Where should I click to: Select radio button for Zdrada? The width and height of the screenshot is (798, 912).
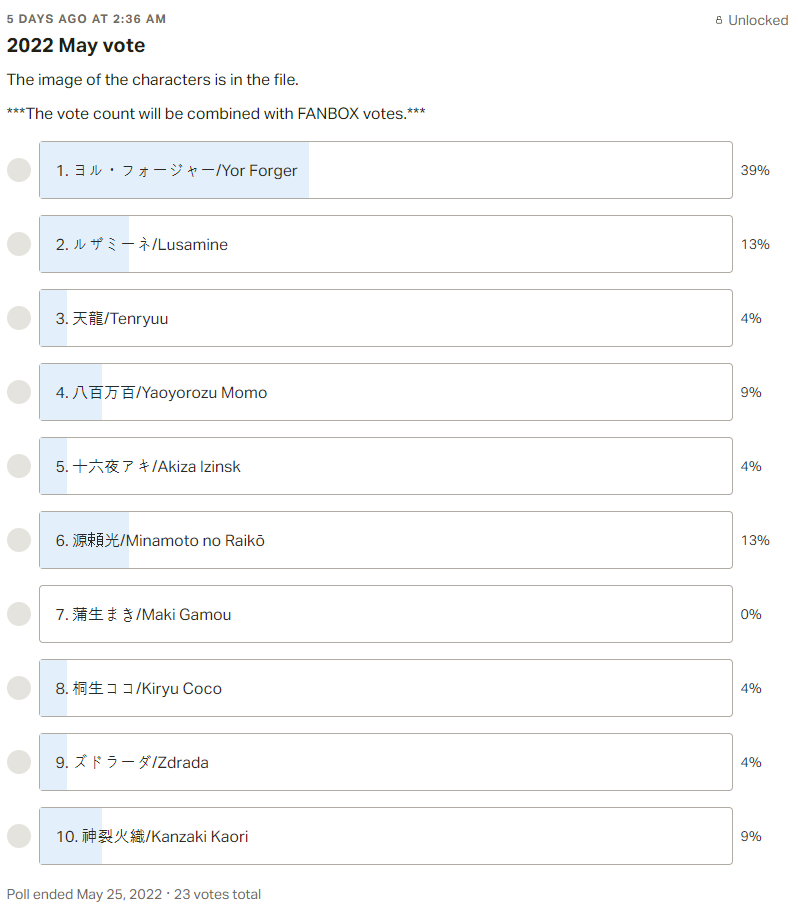[19, 762]
